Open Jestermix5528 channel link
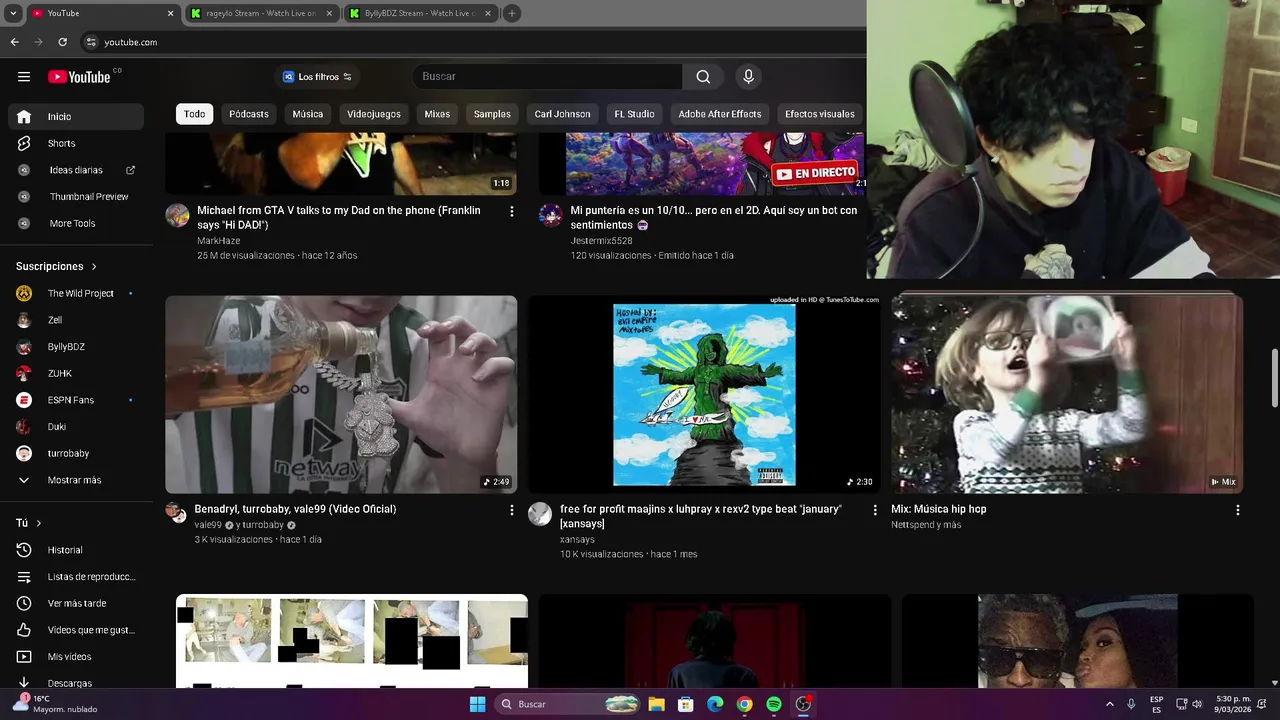This screenshot has height=720, width=1280. [601, 241]
